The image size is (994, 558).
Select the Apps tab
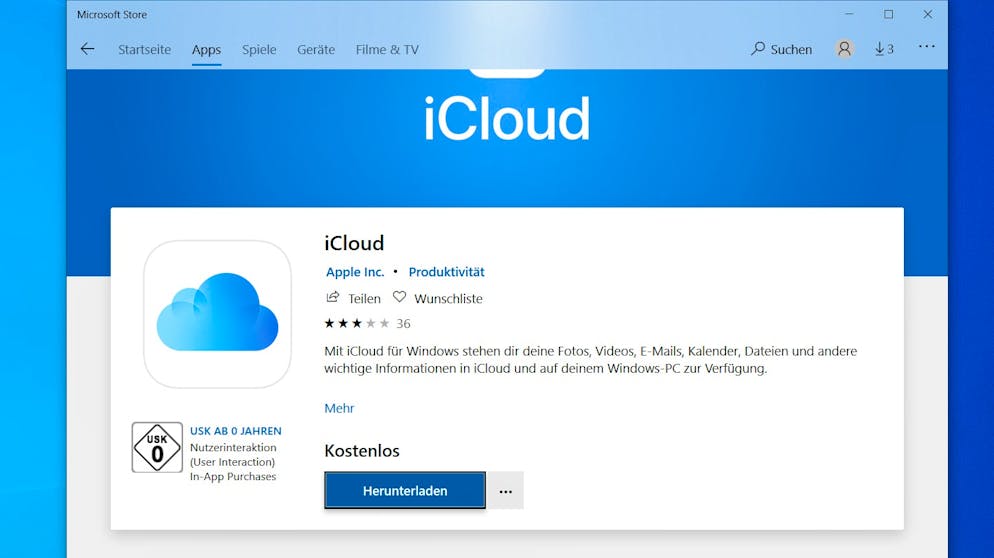click(207, 49)
